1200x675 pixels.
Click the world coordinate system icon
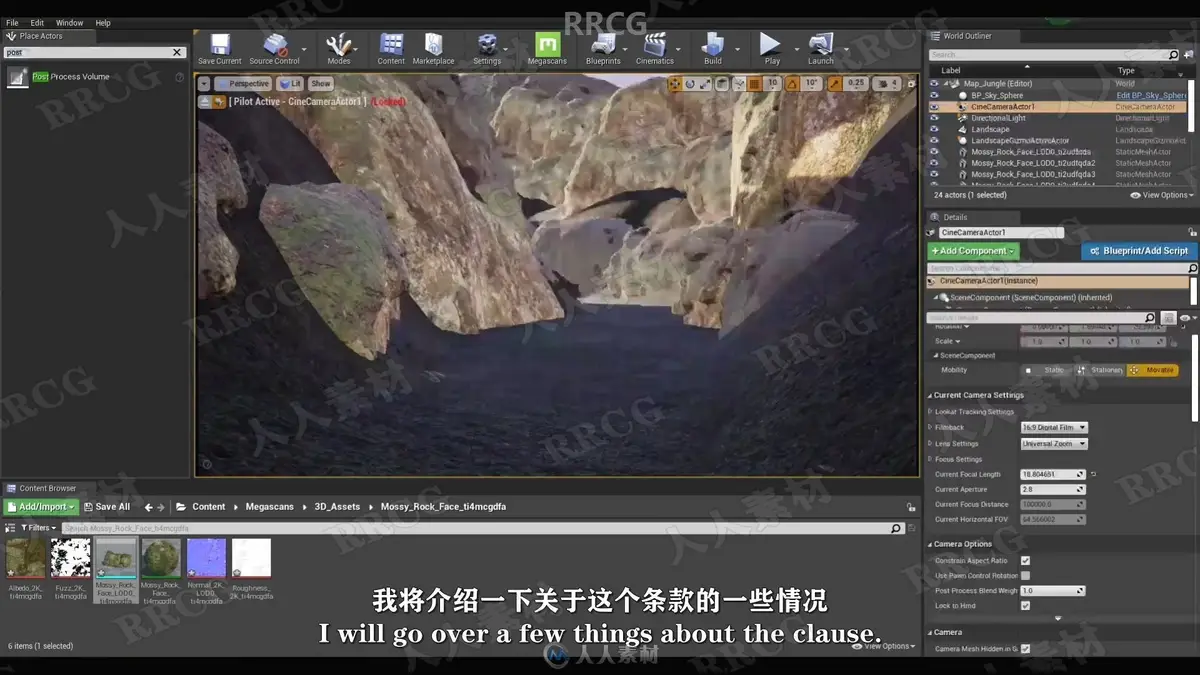click(721, 84)
